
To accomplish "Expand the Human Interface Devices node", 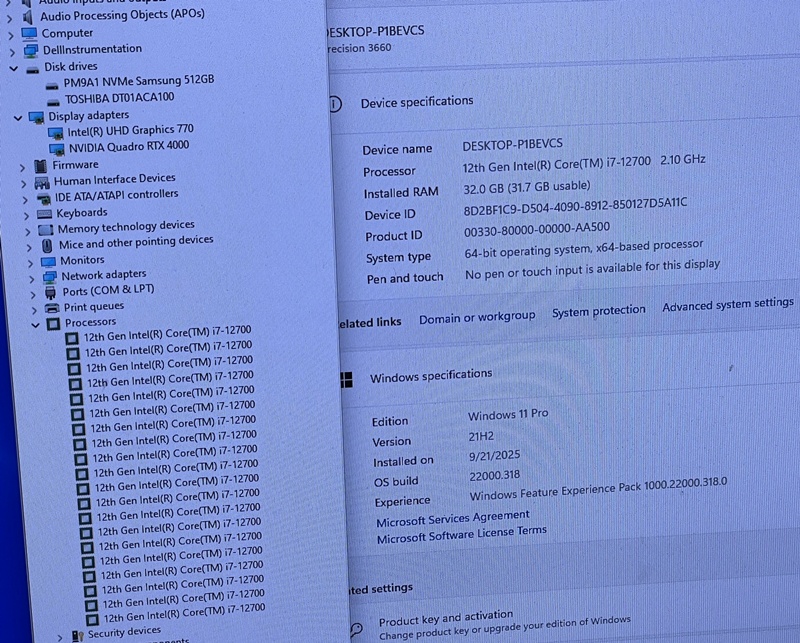I will (x=23, y=182).
